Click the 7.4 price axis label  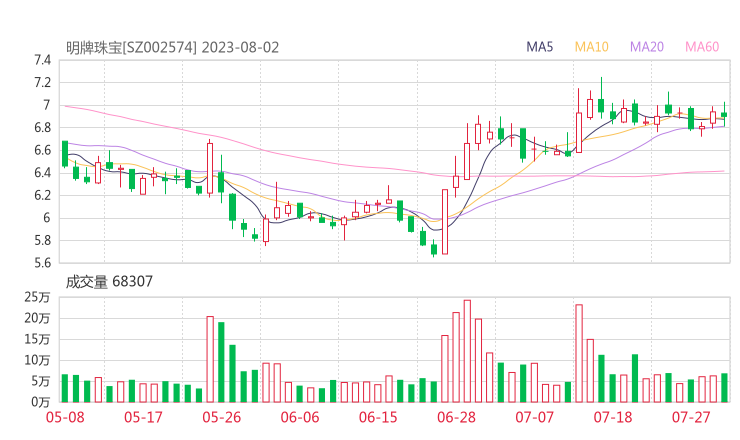point(42,60)
